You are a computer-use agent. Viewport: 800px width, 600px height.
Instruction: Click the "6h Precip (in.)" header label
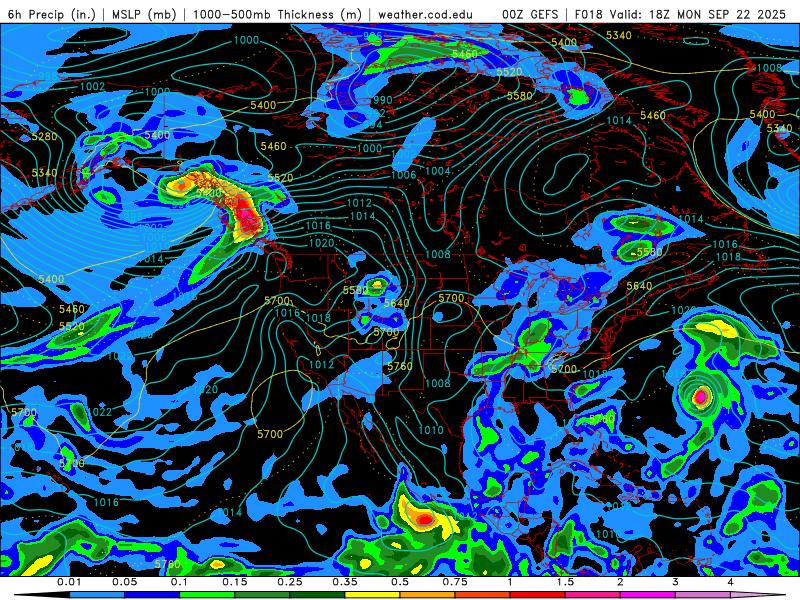[x=52, y=14]
